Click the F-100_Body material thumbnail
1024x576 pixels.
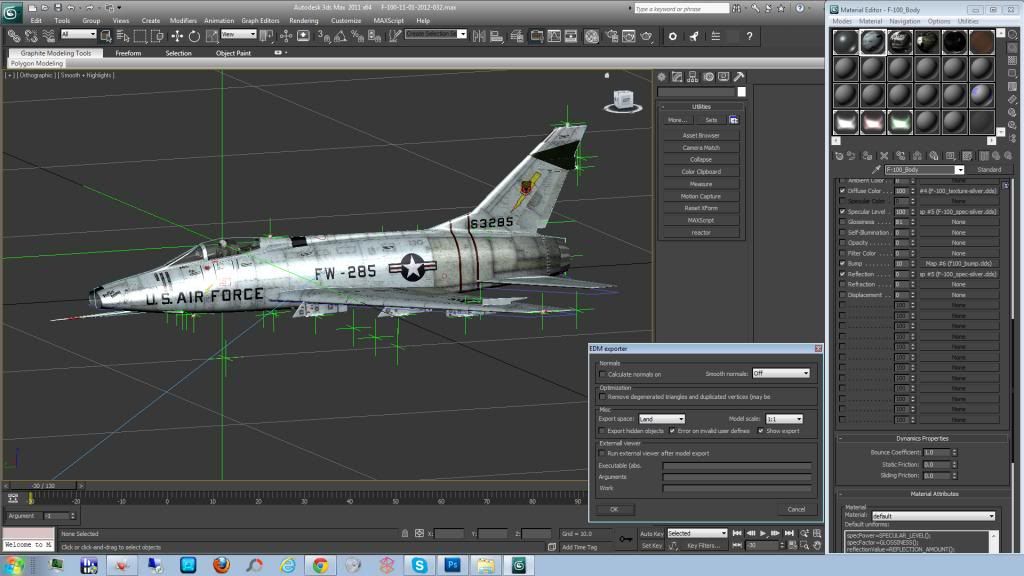(873, 42)
